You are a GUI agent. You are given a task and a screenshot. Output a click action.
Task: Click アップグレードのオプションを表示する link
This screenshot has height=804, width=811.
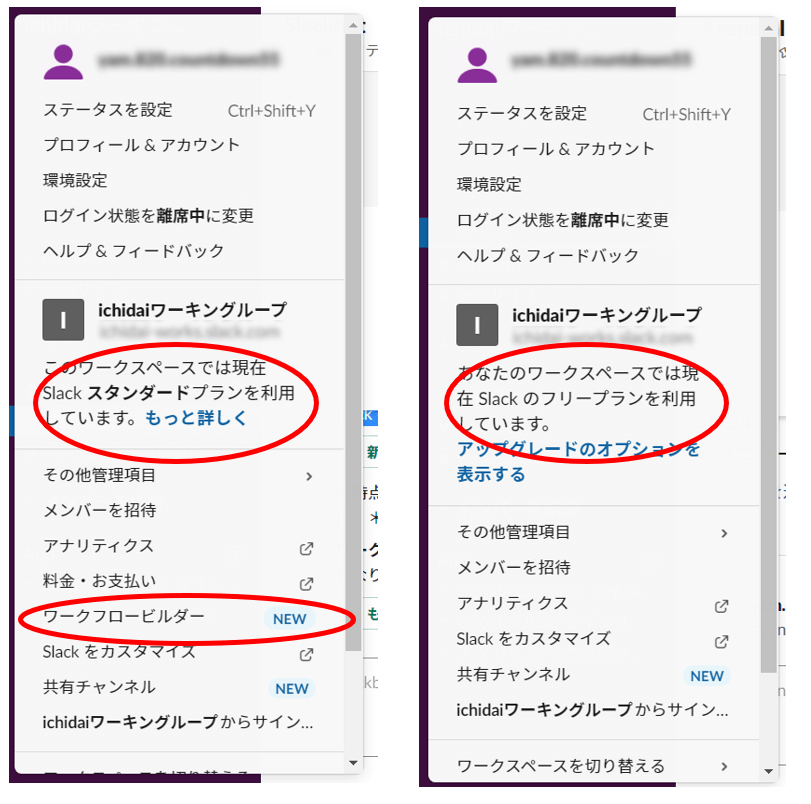pos(578,461)
